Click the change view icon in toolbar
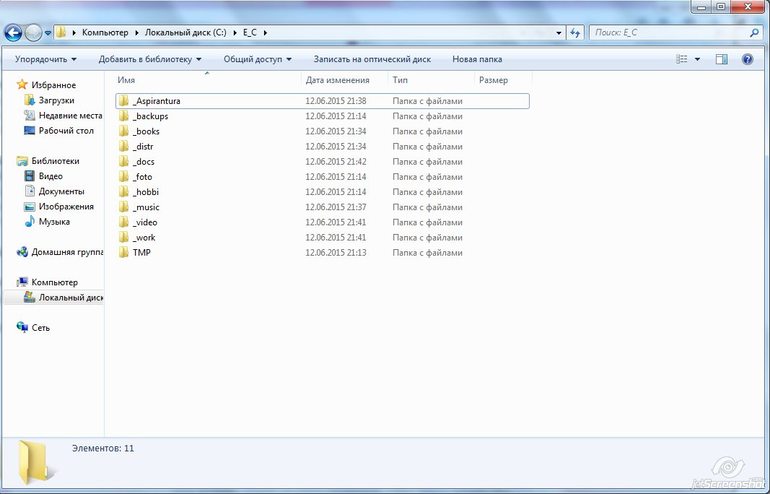This screenshot has width=770, height=494. pyautogui.click(x=681, y=59)
